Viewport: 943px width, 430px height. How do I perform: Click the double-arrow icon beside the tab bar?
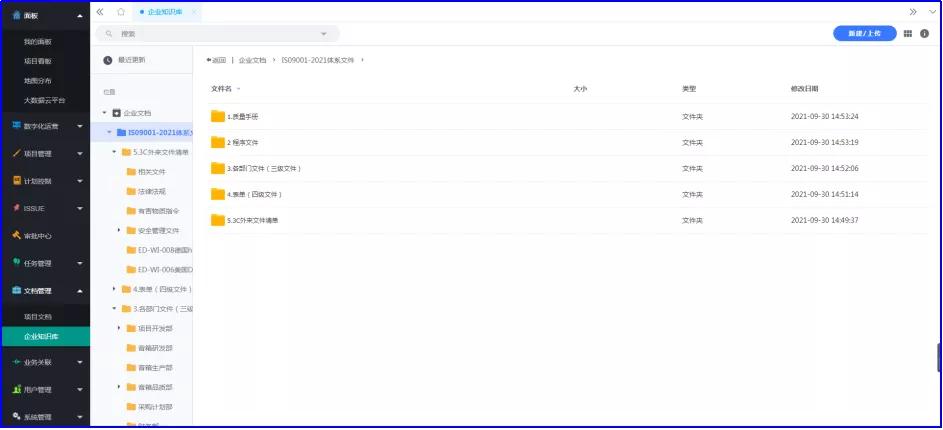913,12
